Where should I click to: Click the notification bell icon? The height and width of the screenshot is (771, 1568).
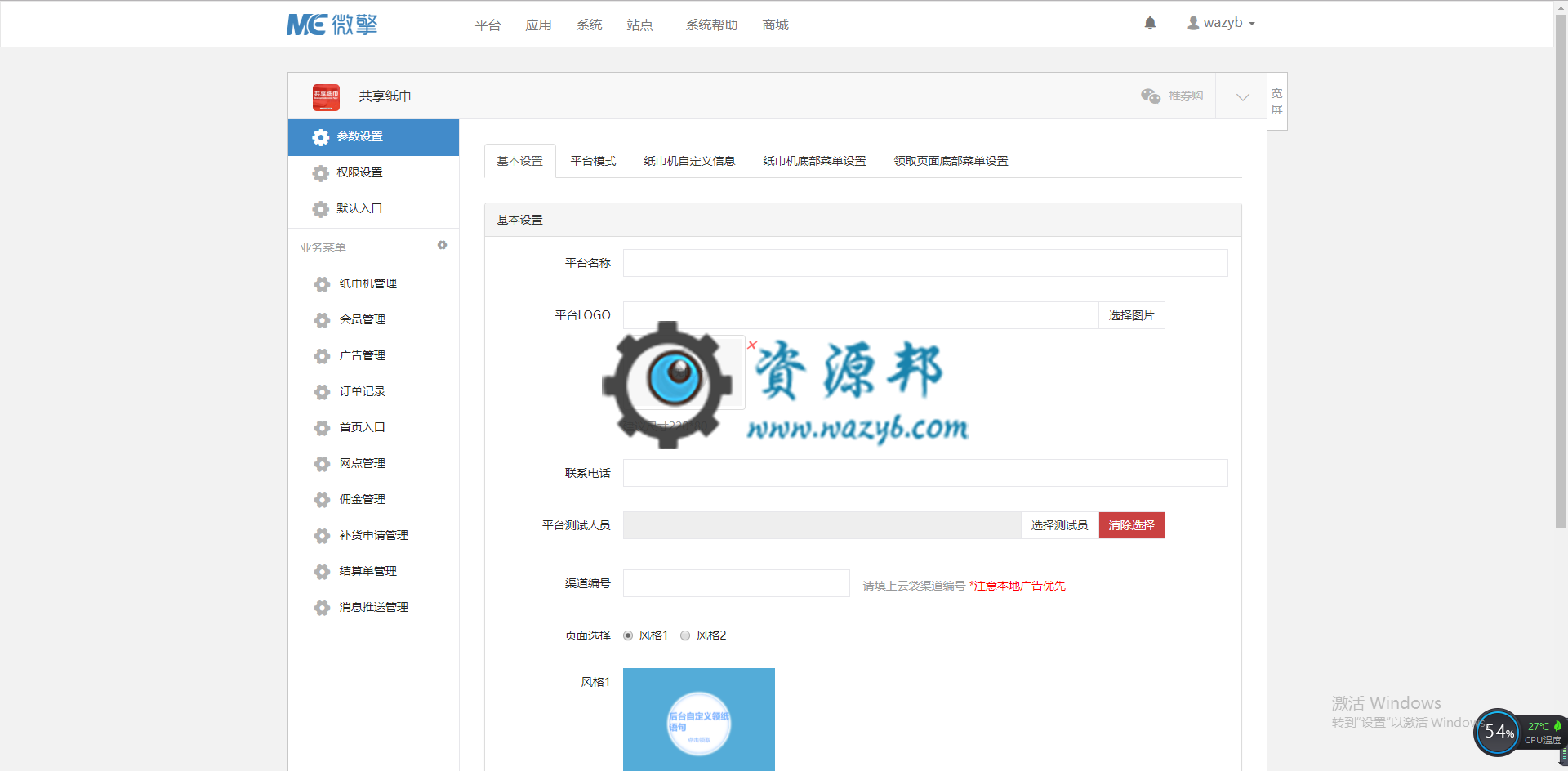click(1150, 23)
